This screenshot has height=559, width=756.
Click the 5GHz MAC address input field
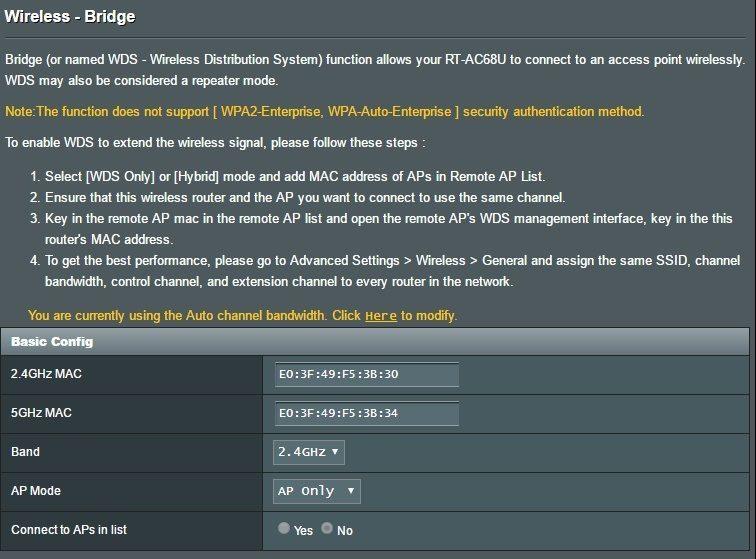366,413
